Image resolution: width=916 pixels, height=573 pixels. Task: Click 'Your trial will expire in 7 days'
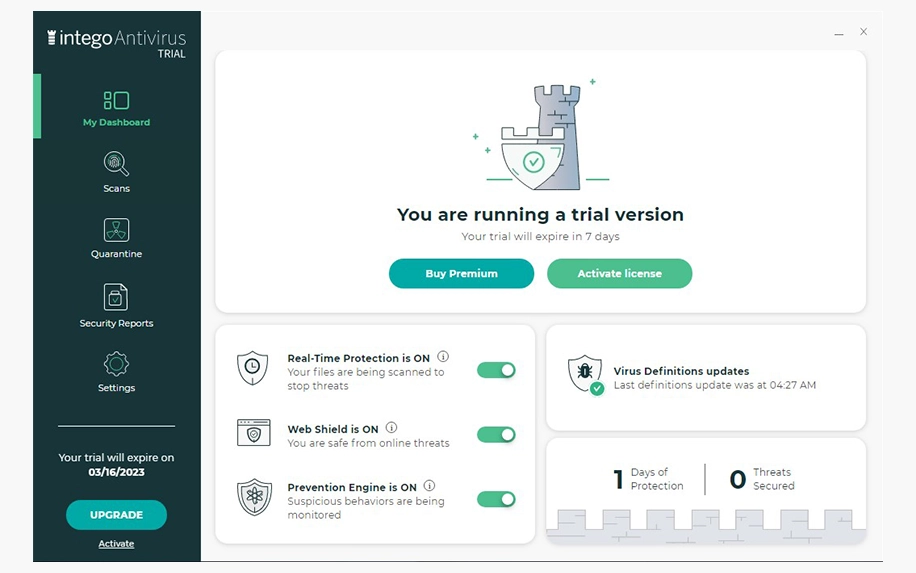click(x=540, y=237)
